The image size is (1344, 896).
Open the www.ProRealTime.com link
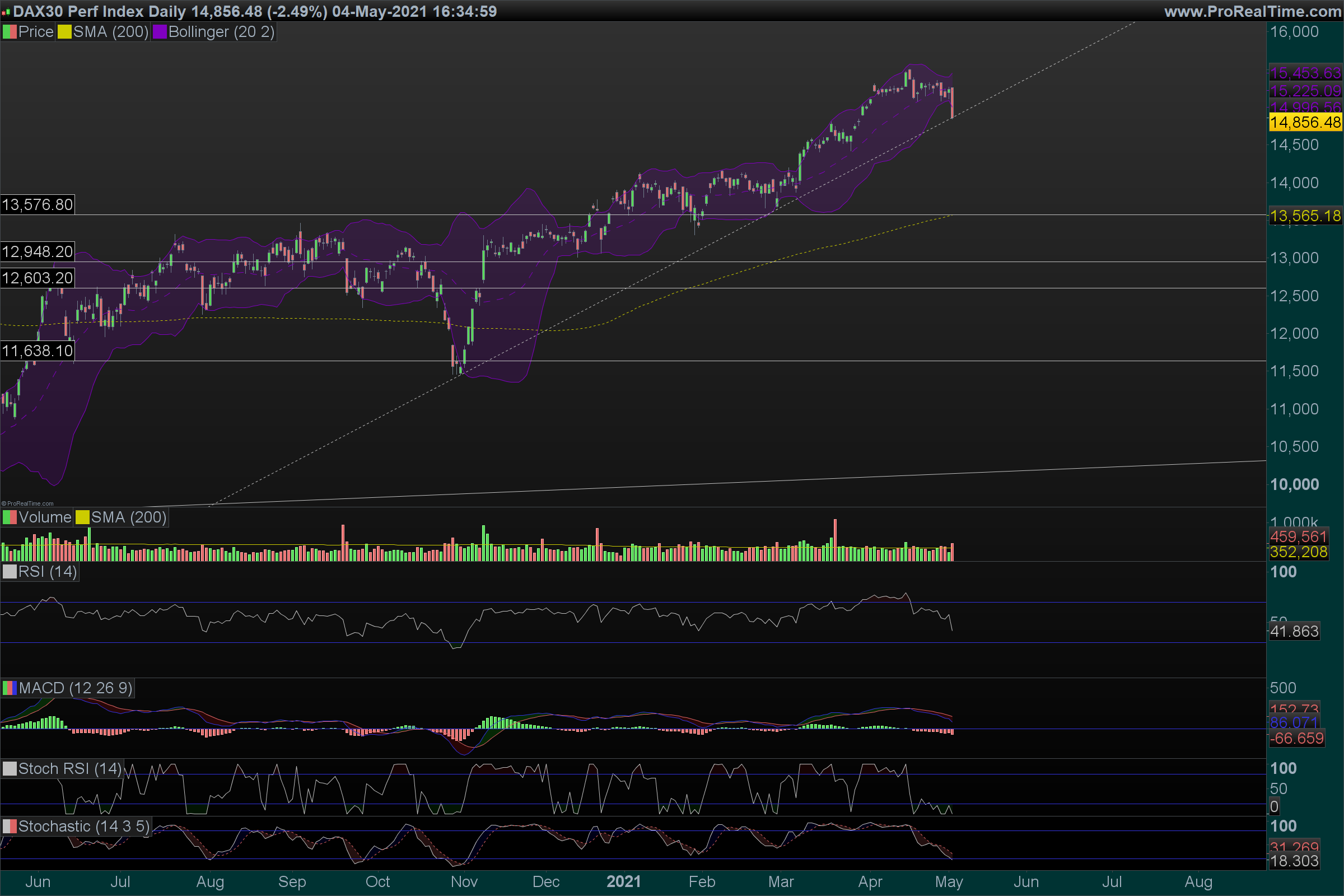point(1252,11)
